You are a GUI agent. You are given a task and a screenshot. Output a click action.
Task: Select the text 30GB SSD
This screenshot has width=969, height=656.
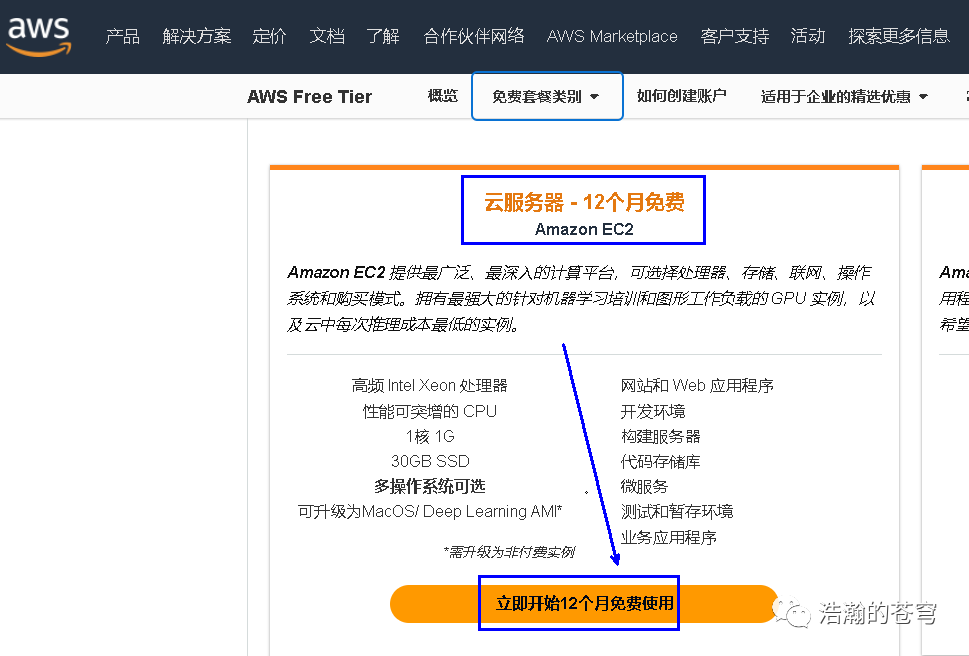pyautogui.click(x=429, y=461)
